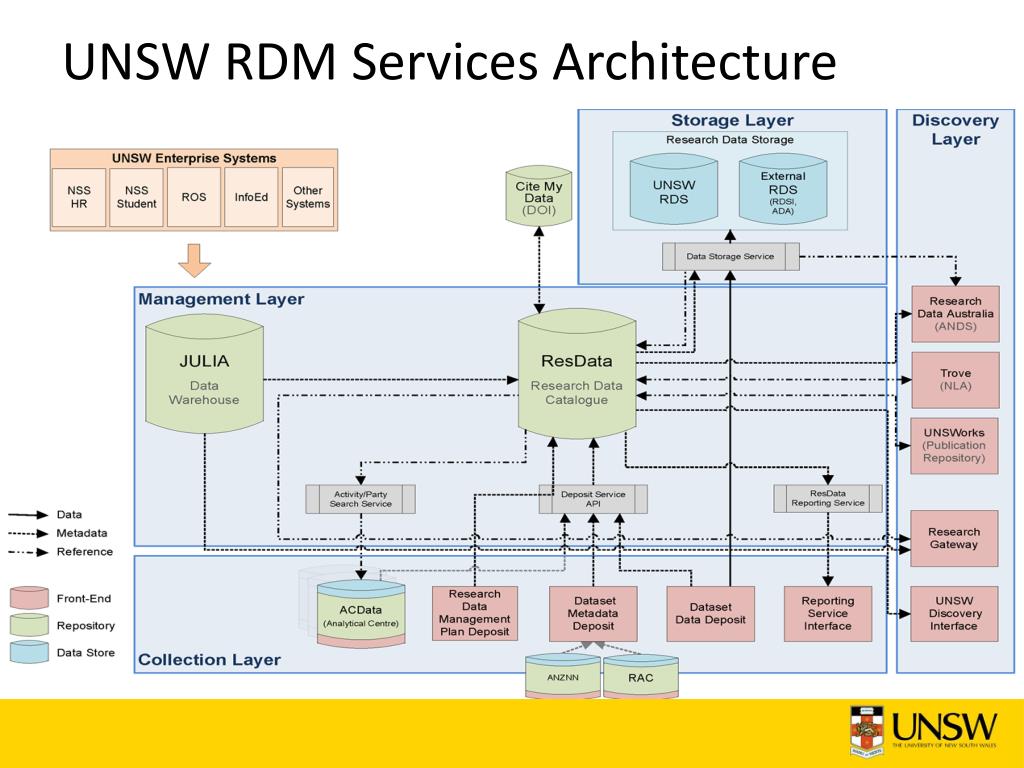Click the ANZNN cylinder
The height and width of the screenshot is (768, 1024).
(562, 677)
